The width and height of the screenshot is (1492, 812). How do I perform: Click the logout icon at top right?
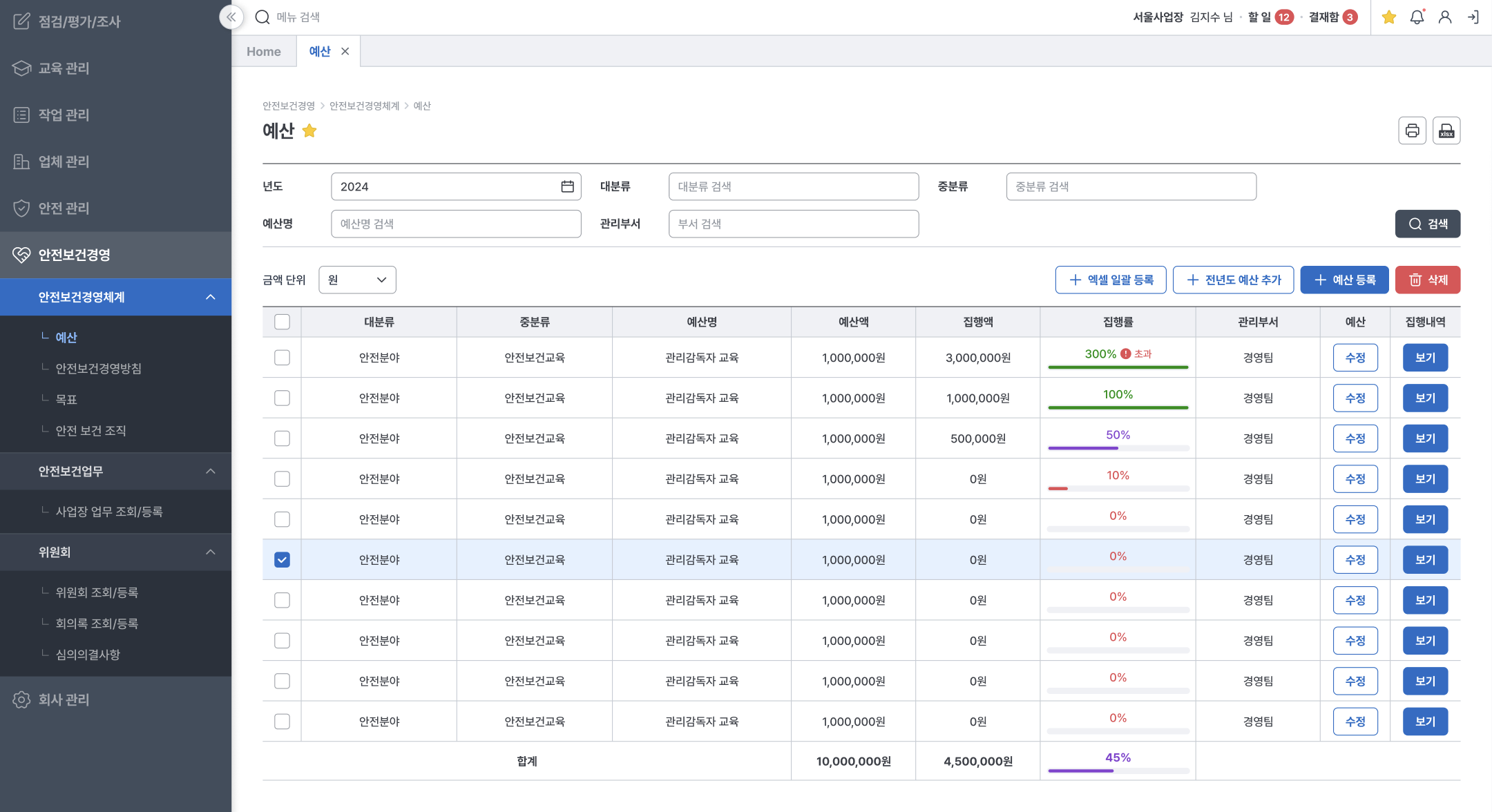tap(1473, 17)
